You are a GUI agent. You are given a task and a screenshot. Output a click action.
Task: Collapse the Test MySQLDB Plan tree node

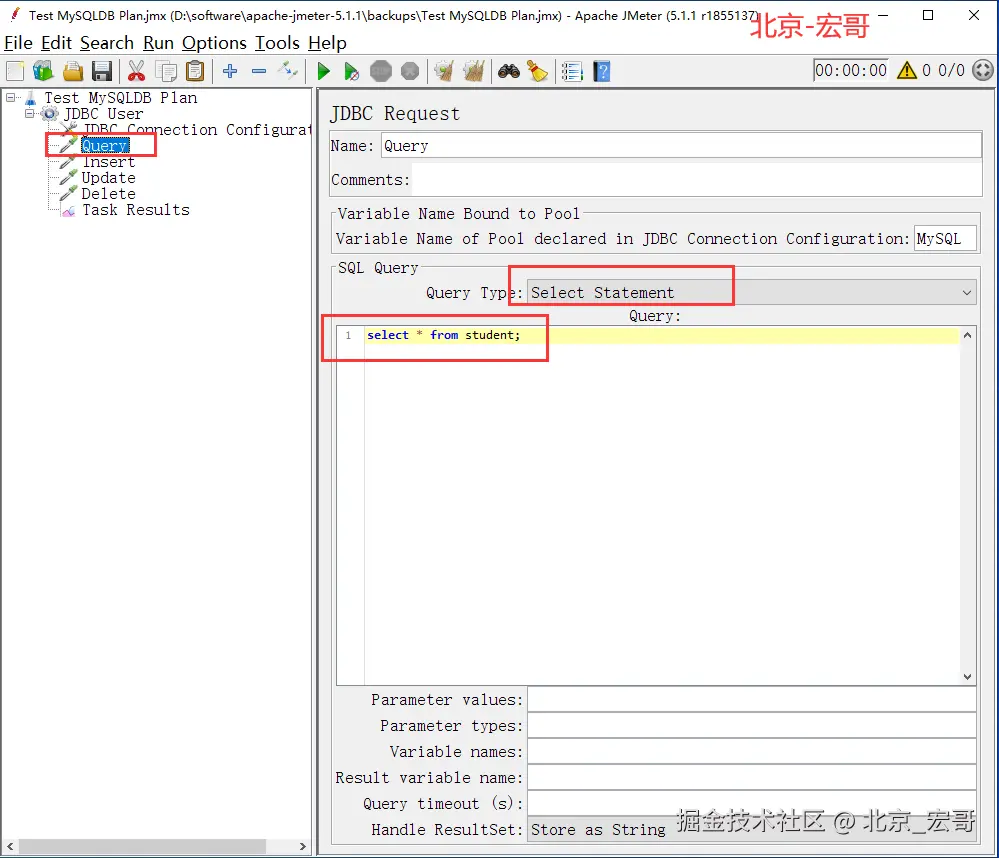(11, 97)
